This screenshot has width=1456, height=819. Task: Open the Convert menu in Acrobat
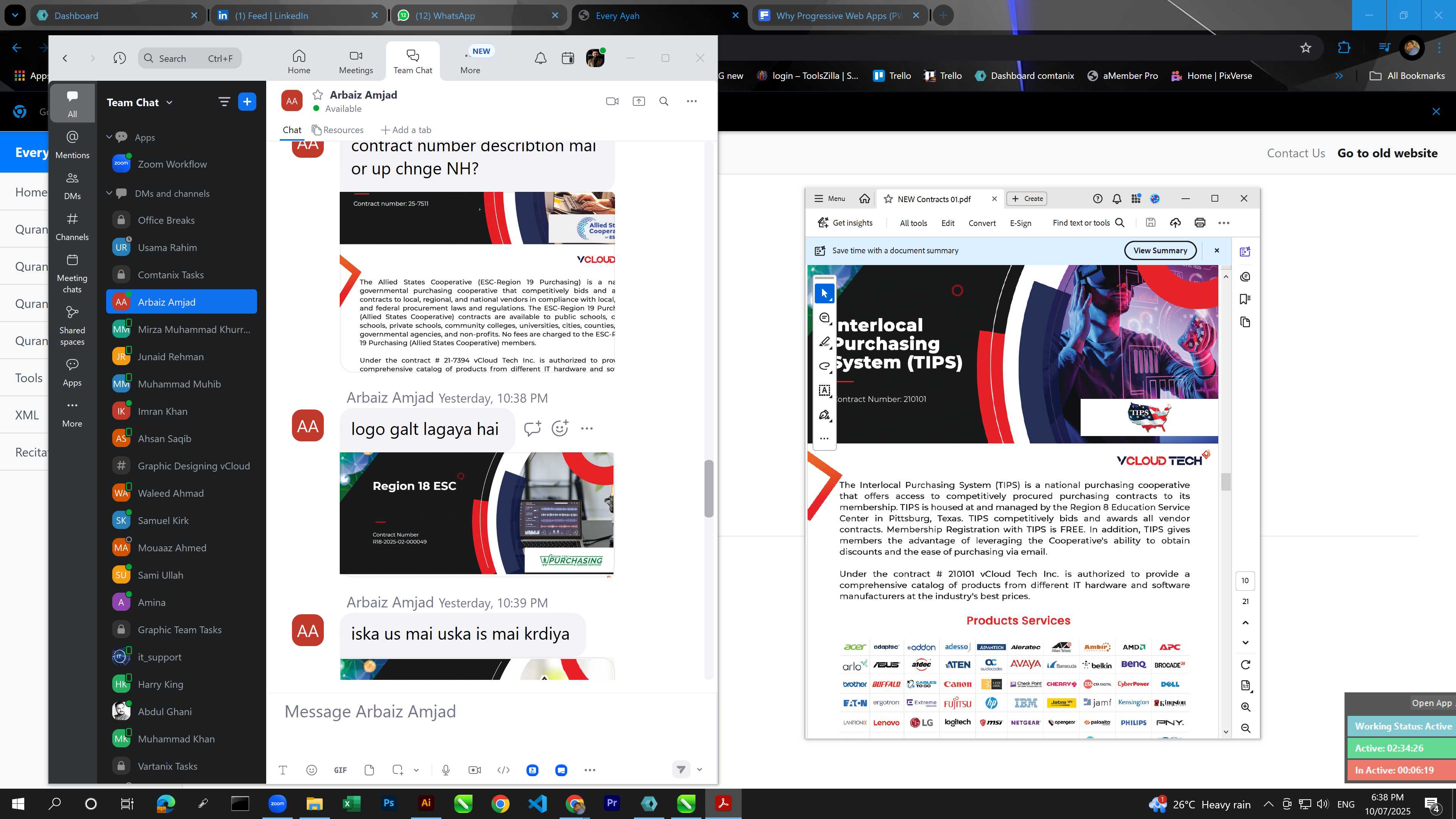click(x=982, y=223)
